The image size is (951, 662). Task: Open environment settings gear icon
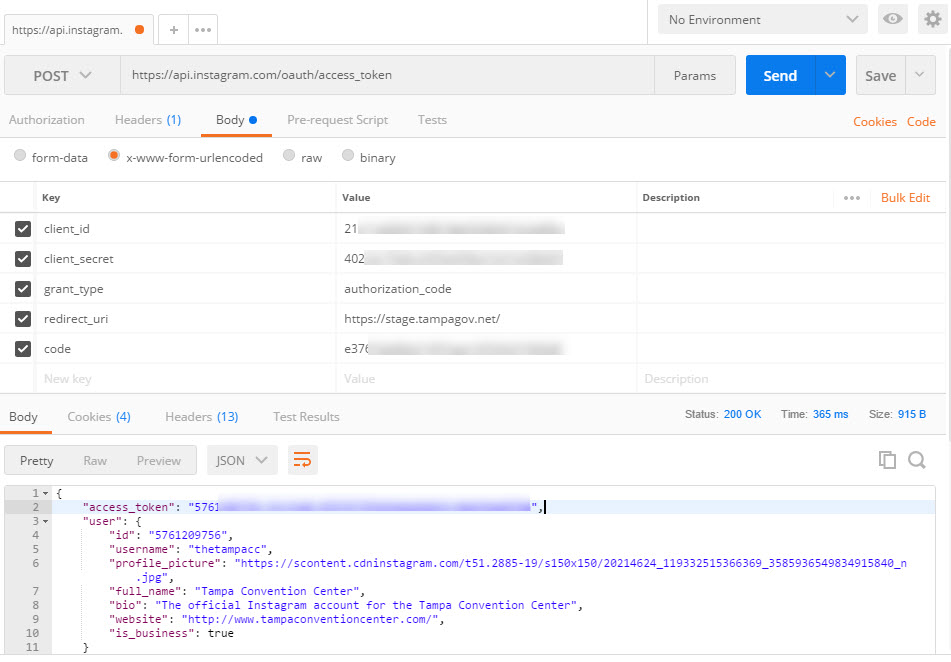932,19
